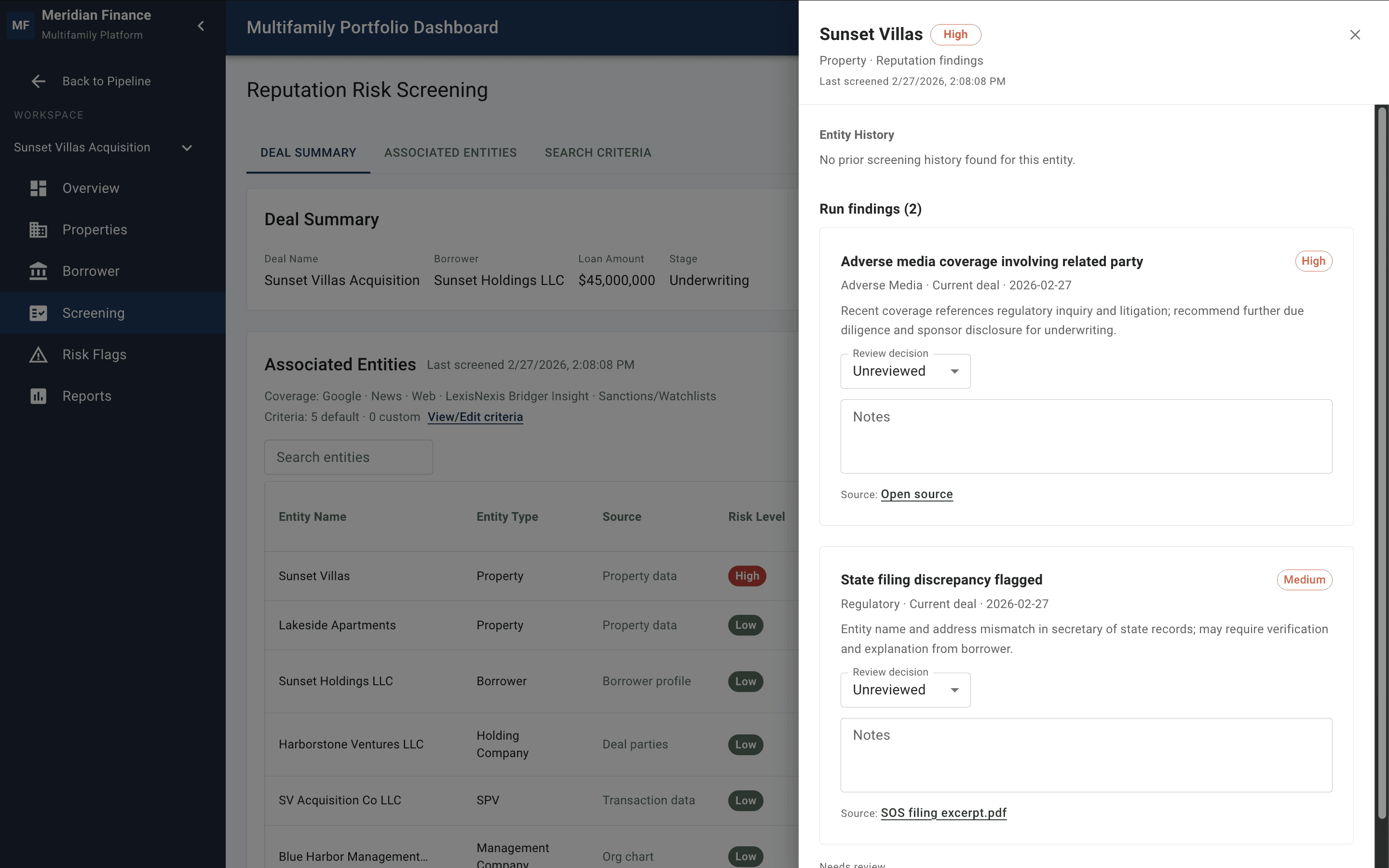Click the Overview dashboard icon
The image size is (1389, 868).
(38, 188)
